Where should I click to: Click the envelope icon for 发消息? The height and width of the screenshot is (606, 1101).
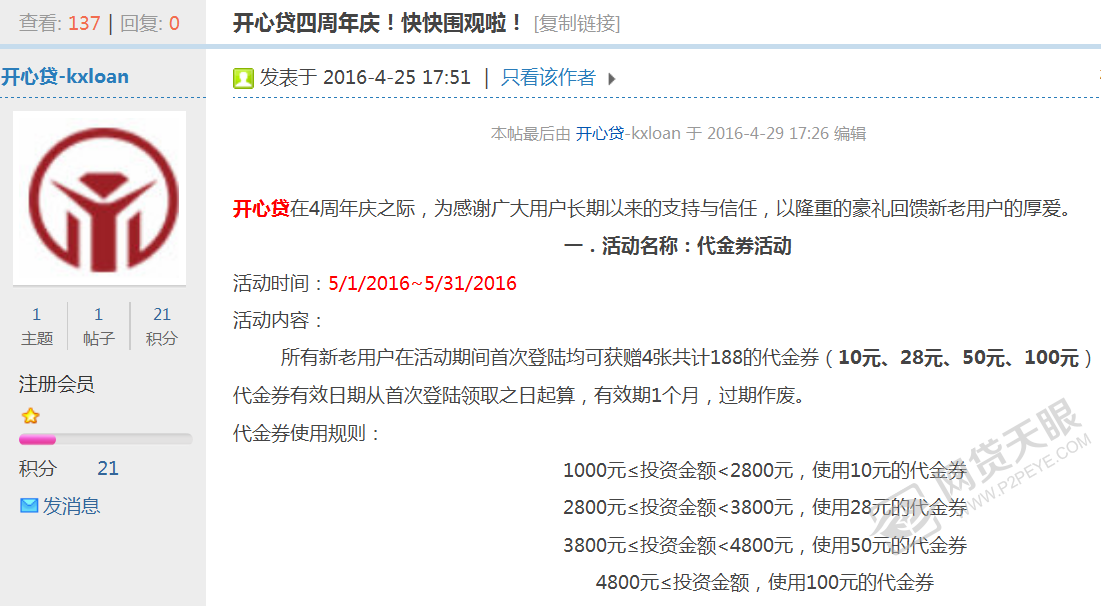(29, 506)
